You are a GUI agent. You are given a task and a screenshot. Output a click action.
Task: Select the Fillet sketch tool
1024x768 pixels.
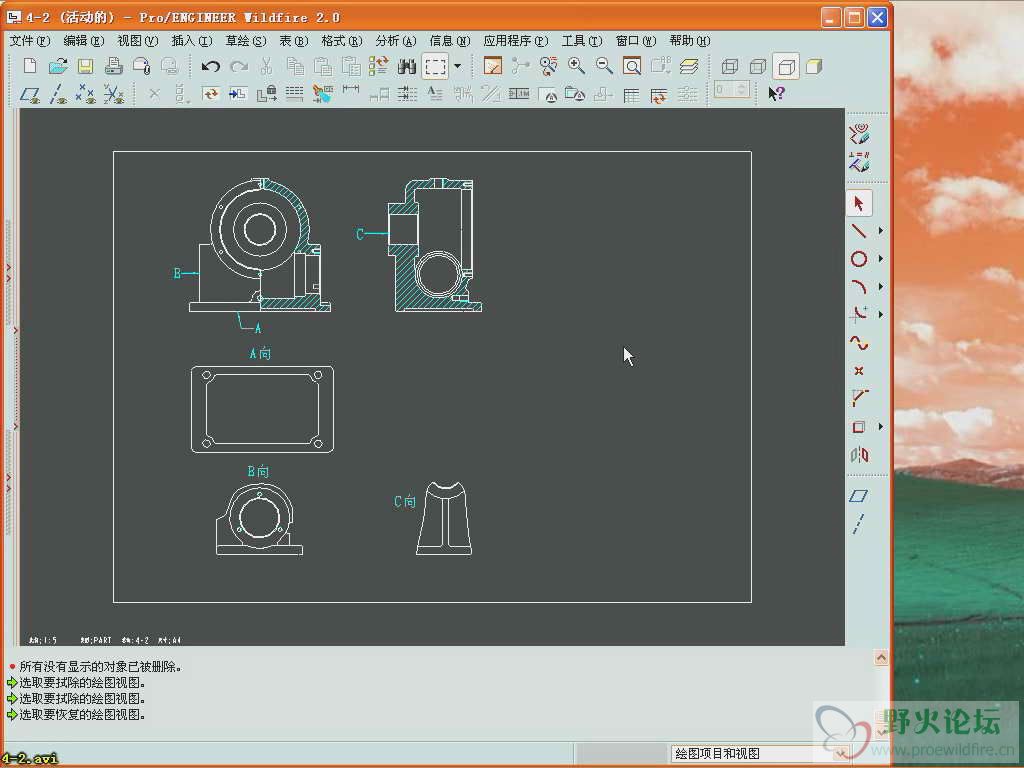(859, 314)
